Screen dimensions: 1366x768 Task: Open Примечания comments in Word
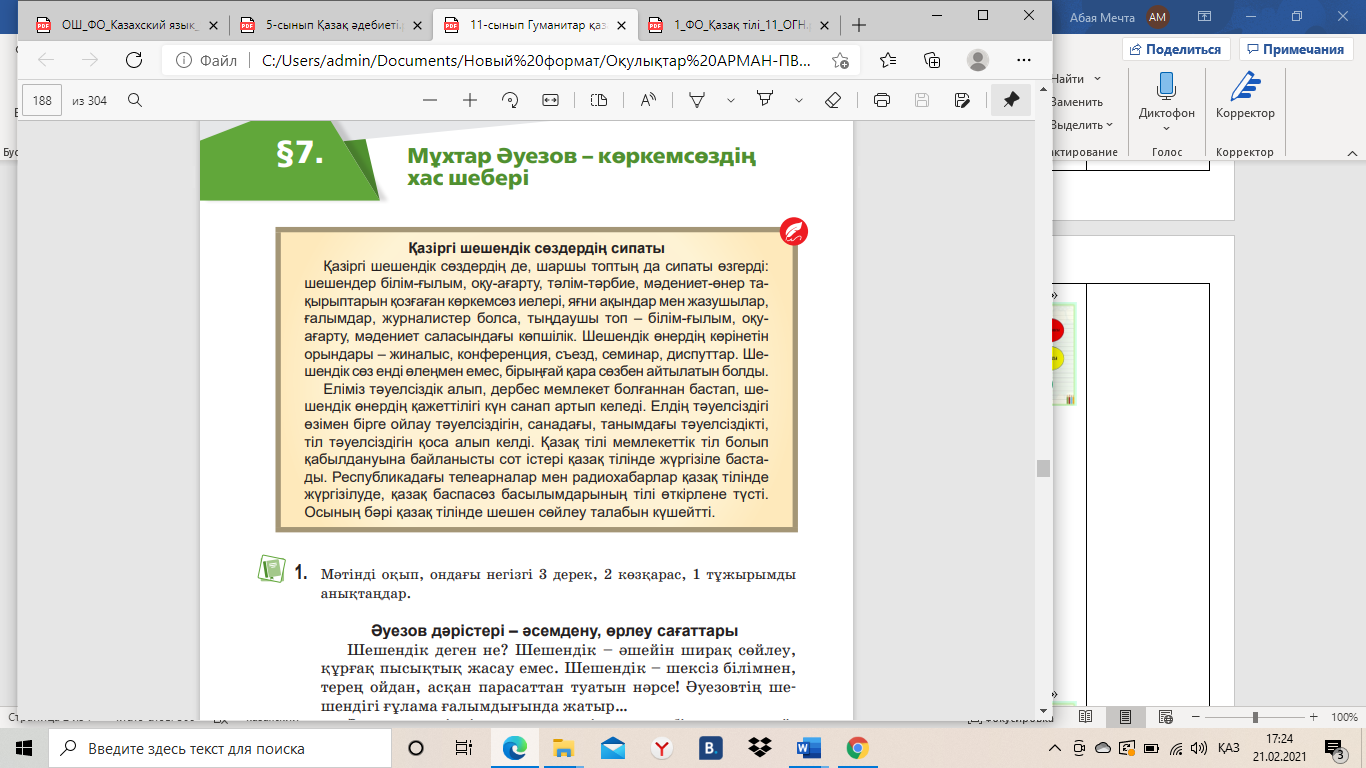[x=1295, y=49]
